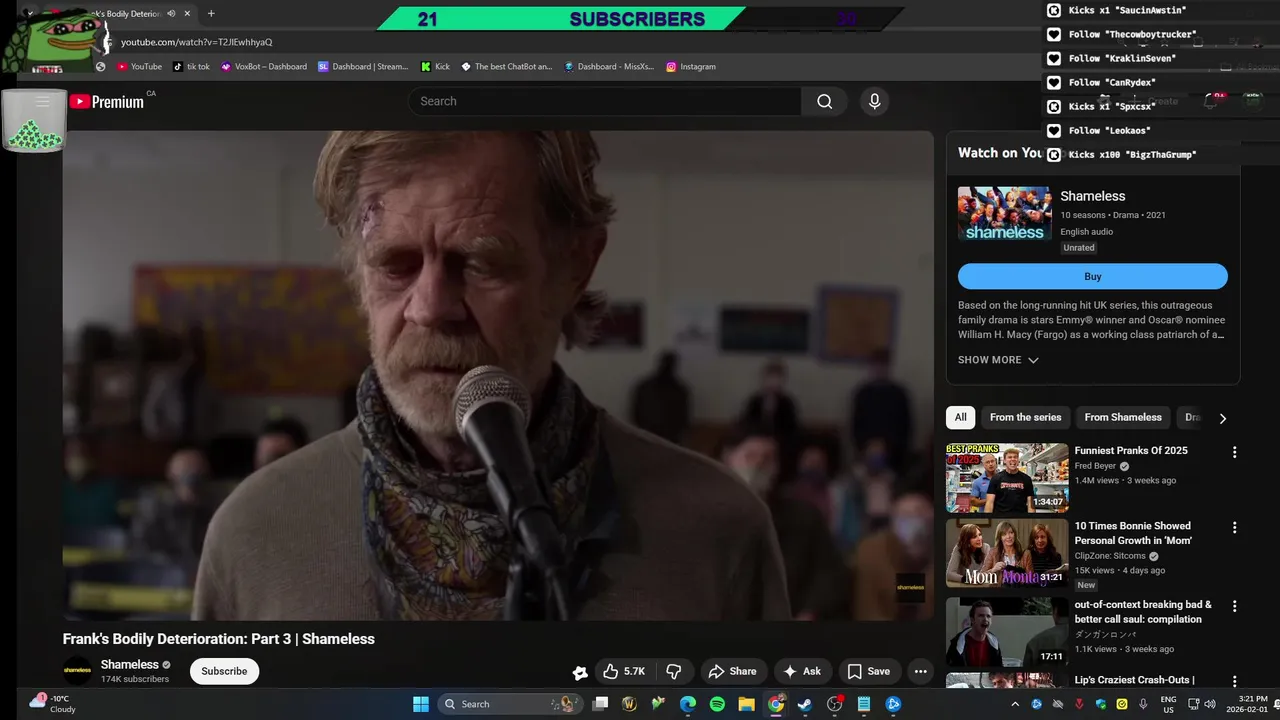Open the Shameless show poster thumbnail
1280x720 pixels.
(1005, 214)
